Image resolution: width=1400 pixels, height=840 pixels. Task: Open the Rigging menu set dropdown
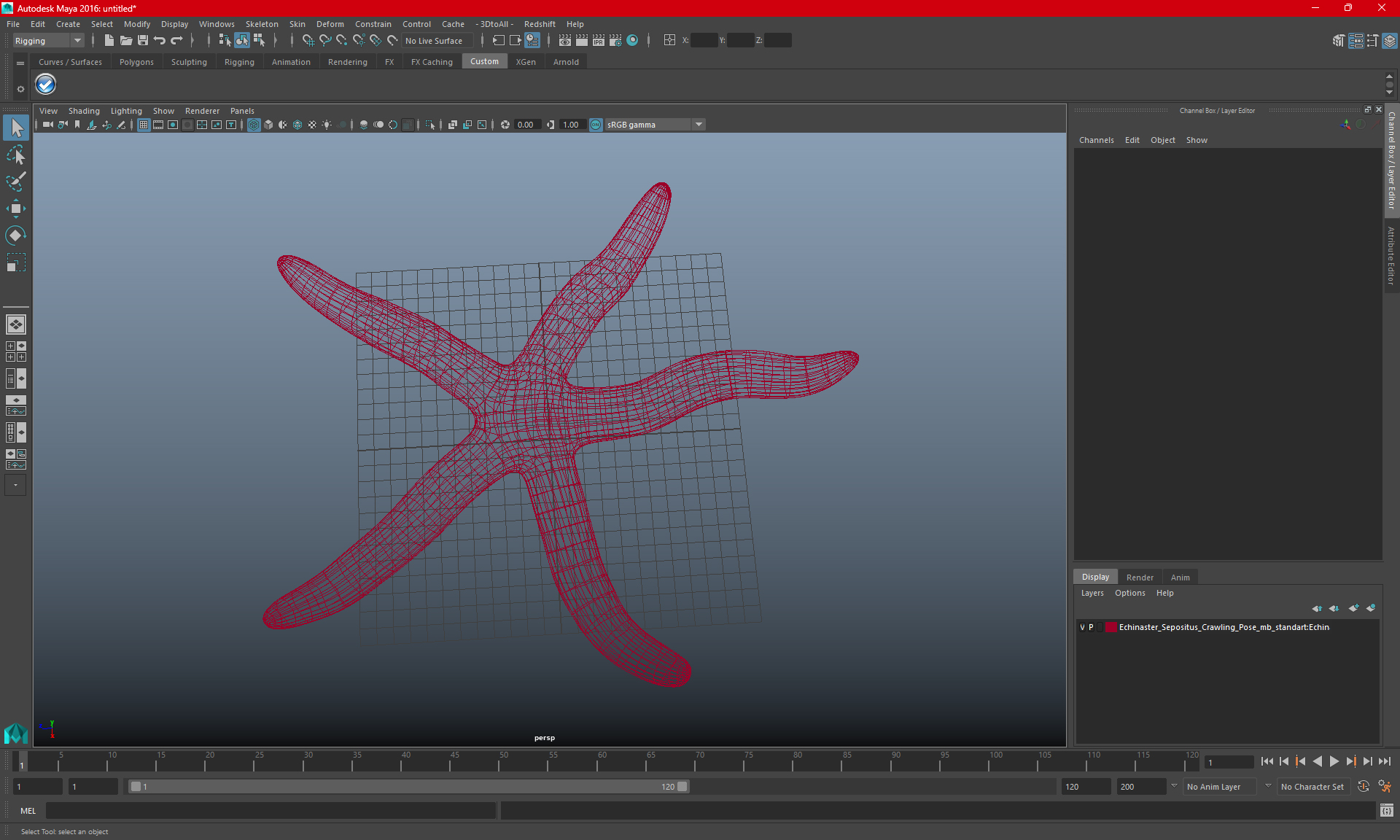click(48, 41)
